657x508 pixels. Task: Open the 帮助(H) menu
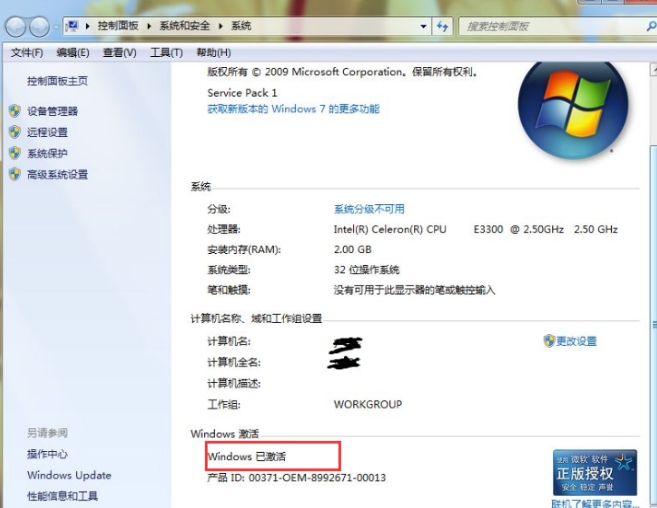tap(214, 53)
